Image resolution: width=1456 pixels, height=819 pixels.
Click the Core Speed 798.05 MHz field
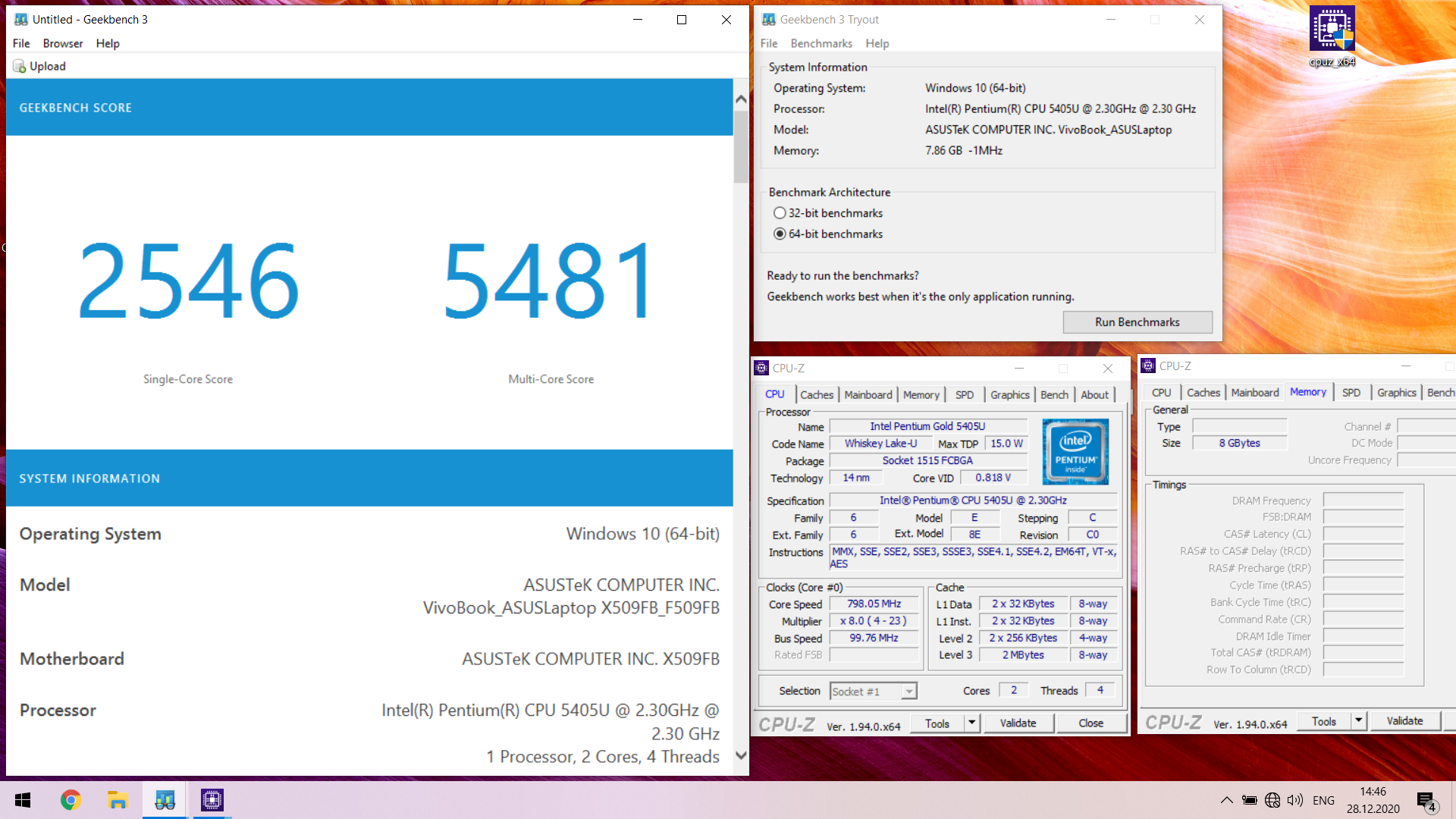tap(874, 604)
